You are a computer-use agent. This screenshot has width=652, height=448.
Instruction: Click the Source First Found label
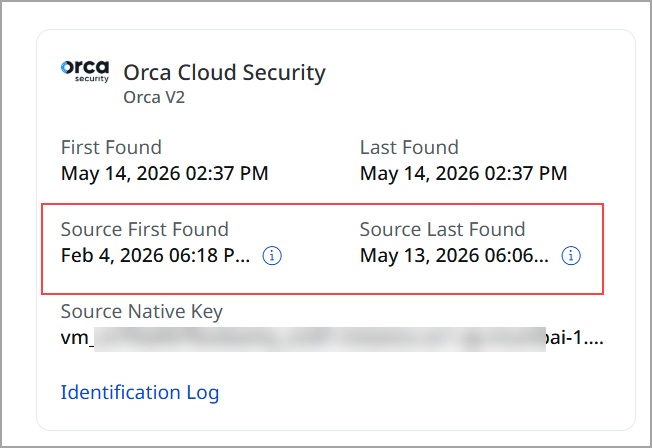pyautogui.click(x=145, y=229)
